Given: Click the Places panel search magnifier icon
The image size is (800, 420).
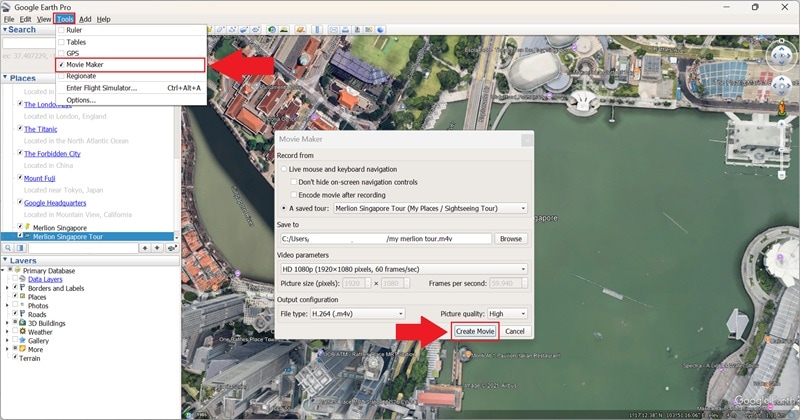Looking at the screenshot, I should 8,248.
